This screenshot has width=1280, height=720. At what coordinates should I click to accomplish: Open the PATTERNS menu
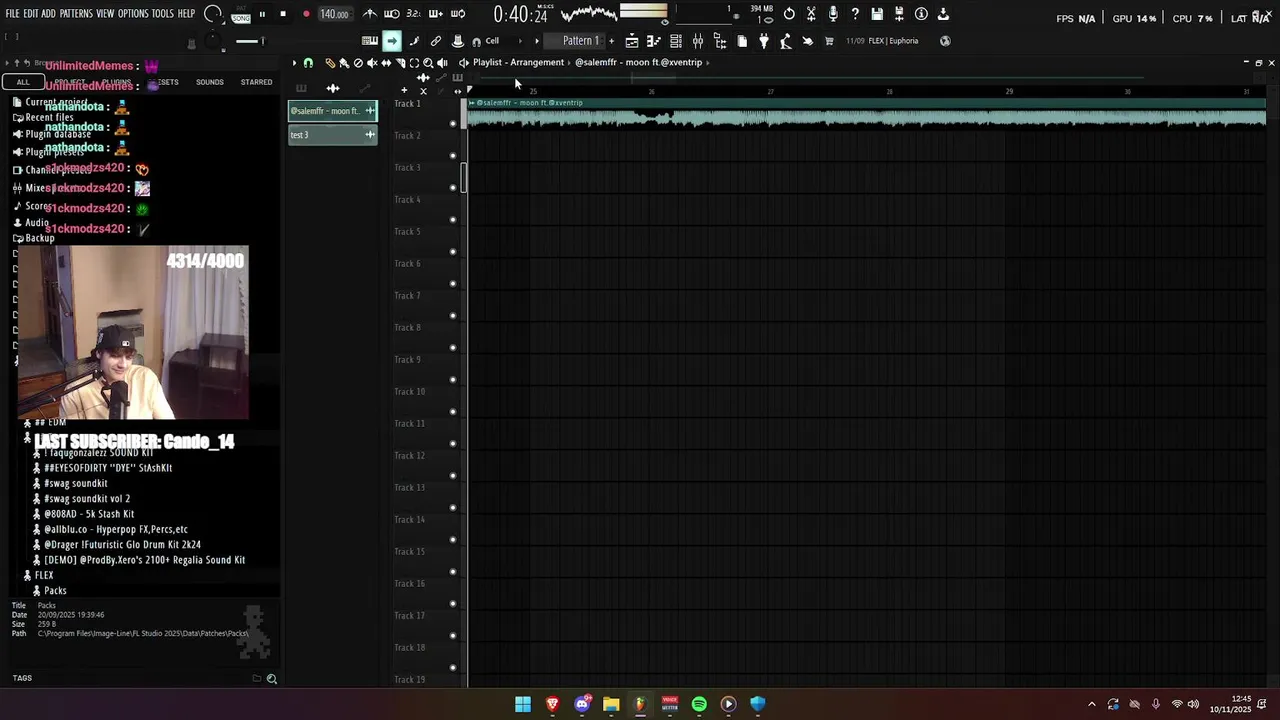coord(76,14)
